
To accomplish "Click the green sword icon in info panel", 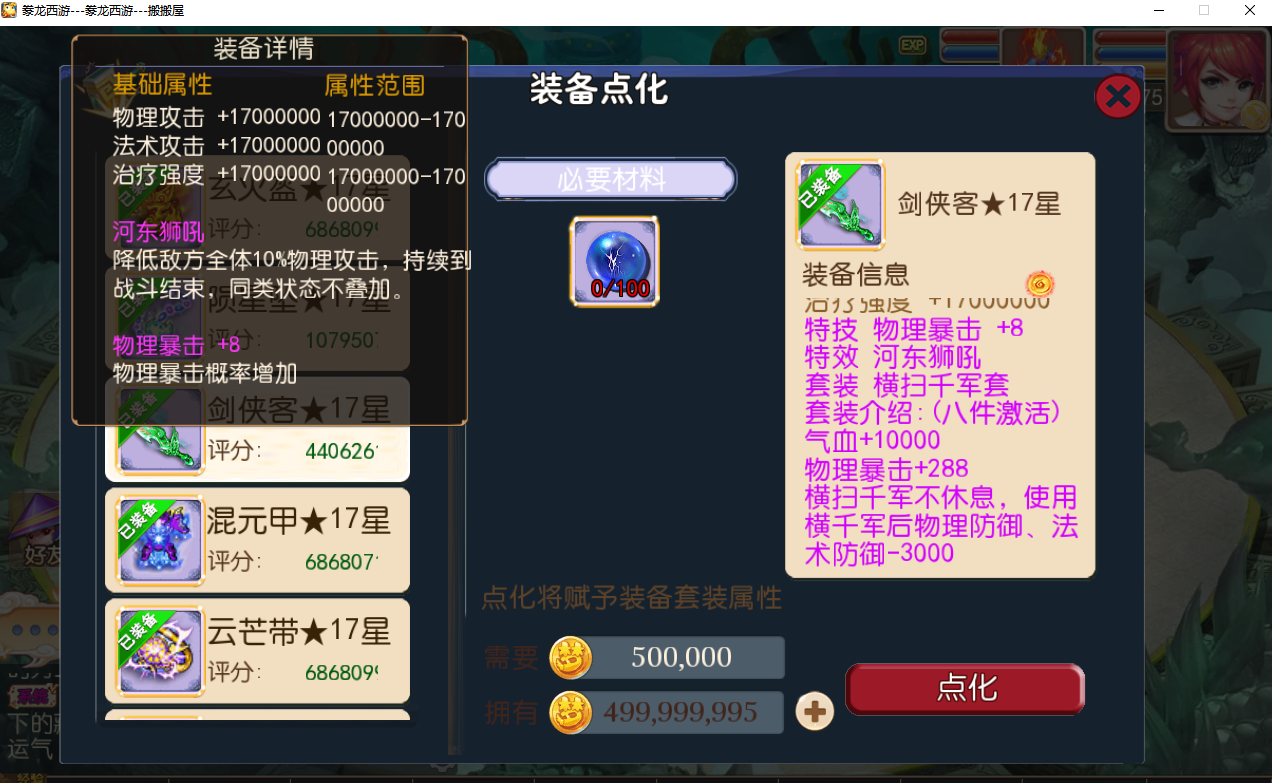I will click(840, 205).
